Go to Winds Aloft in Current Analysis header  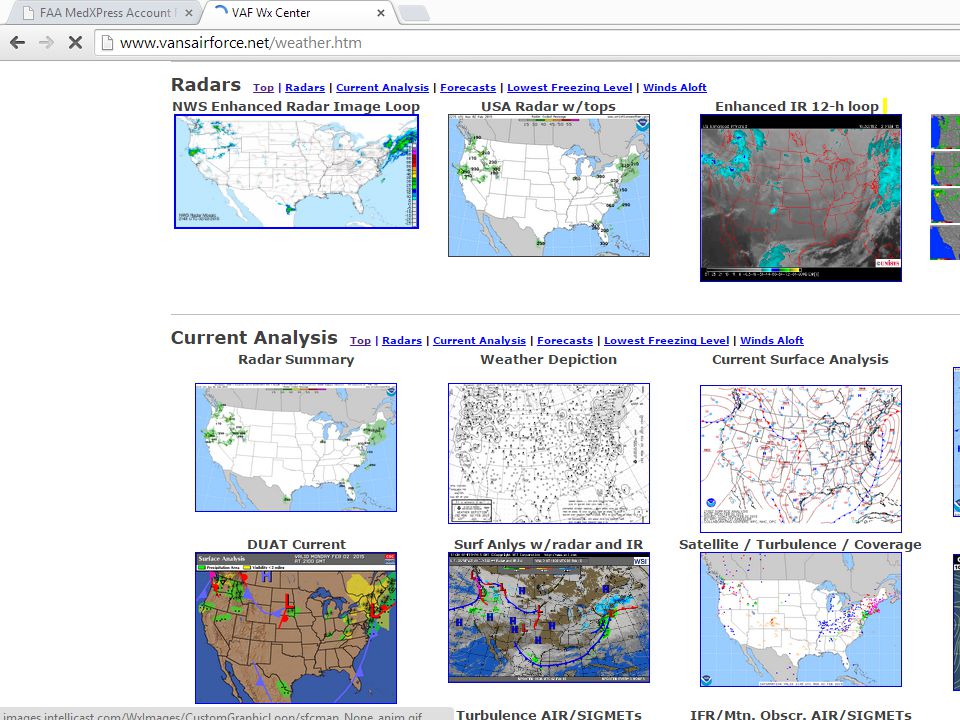click(771, 340)
